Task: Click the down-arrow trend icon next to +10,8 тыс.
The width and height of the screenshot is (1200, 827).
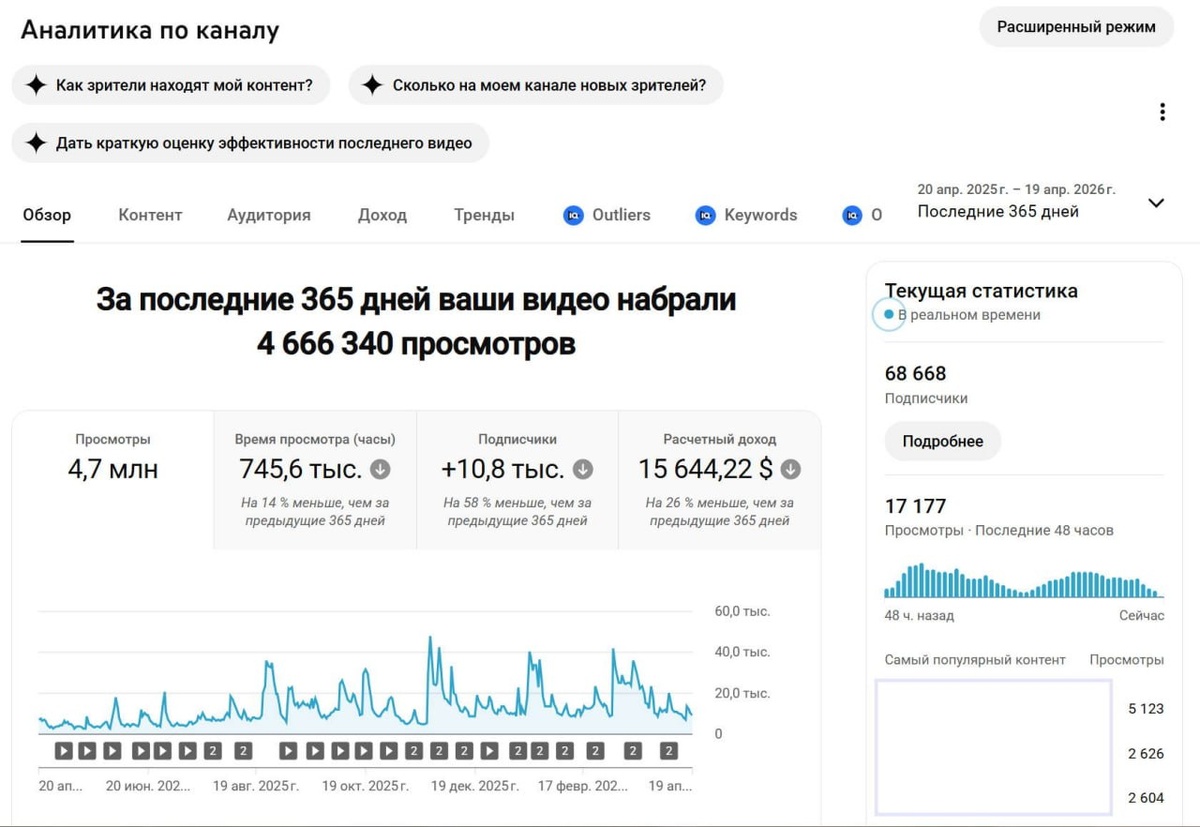Action: coord(583,469)
